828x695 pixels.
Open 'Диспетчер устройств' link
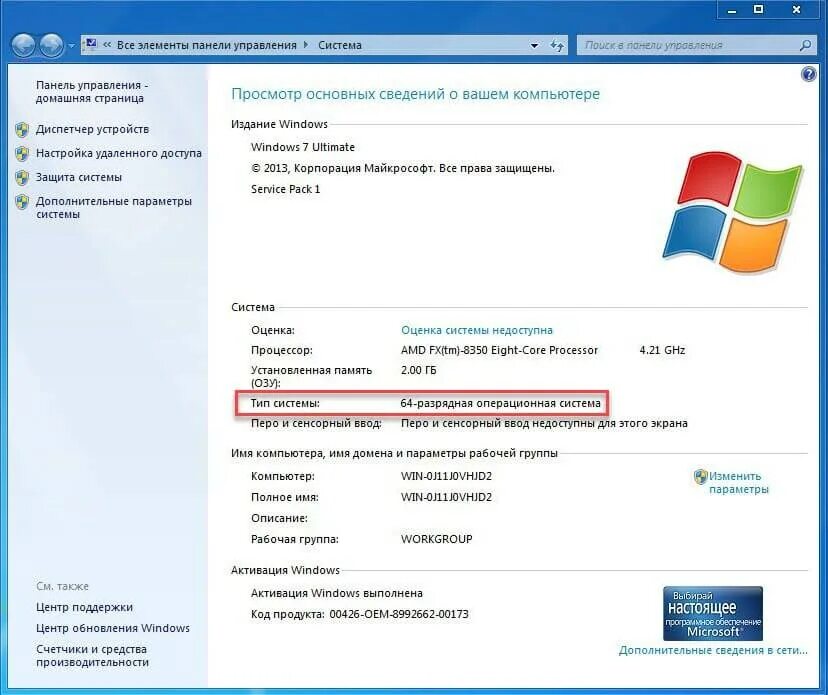click(92, 129)
